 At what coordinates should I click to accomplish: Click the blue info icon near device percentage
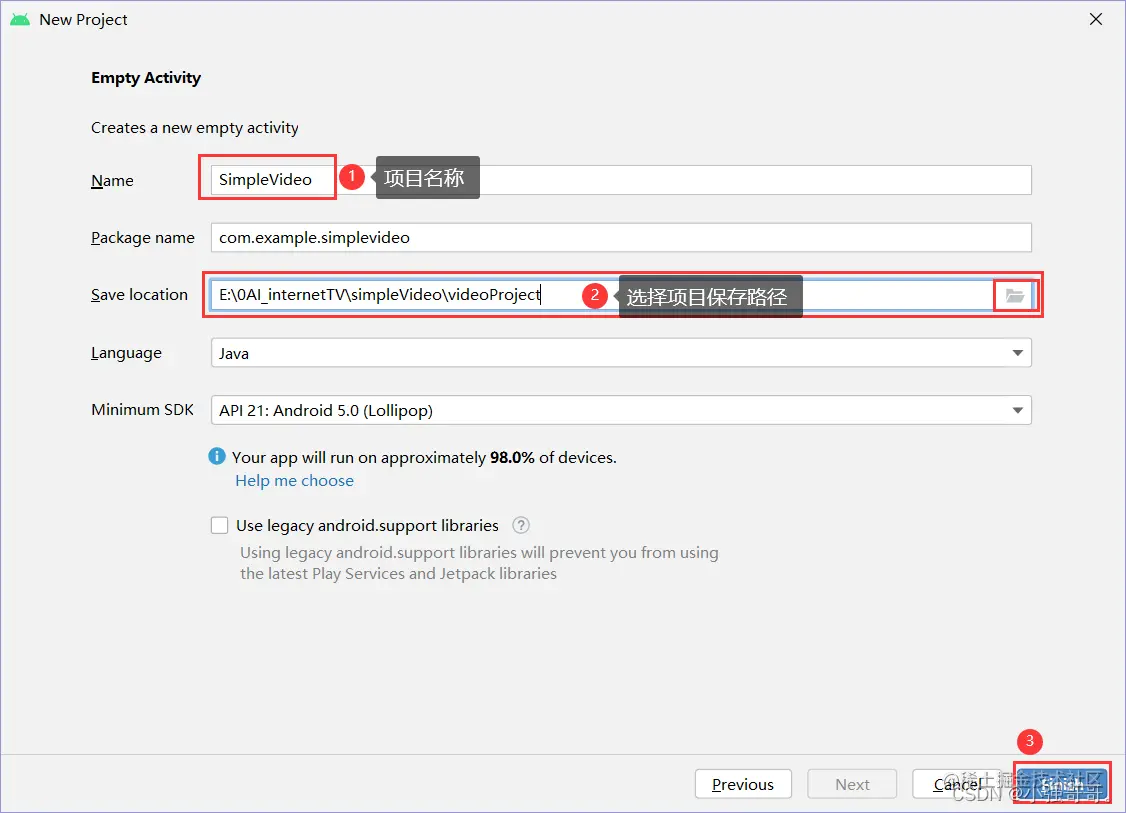[217, 456]
